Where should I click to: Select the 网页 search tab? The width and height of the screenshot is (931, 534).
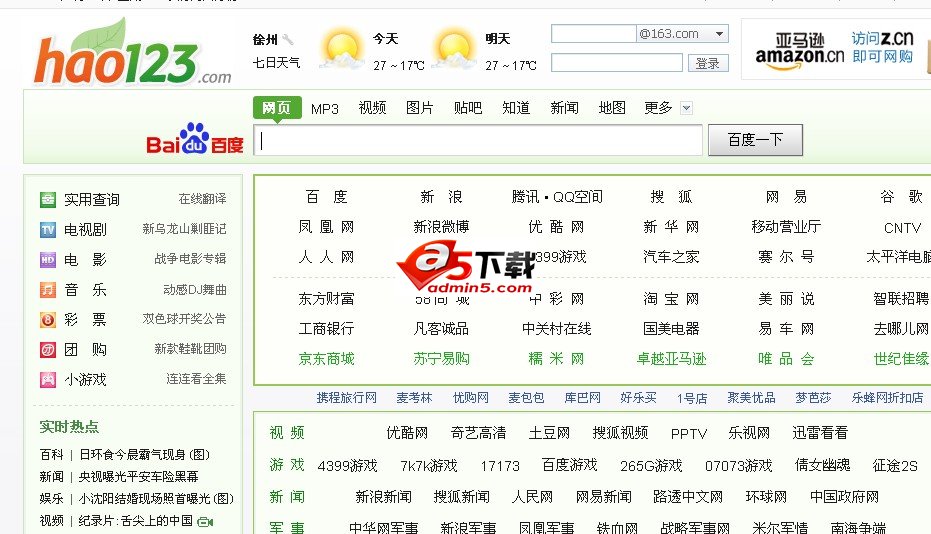tap(277, 108)
